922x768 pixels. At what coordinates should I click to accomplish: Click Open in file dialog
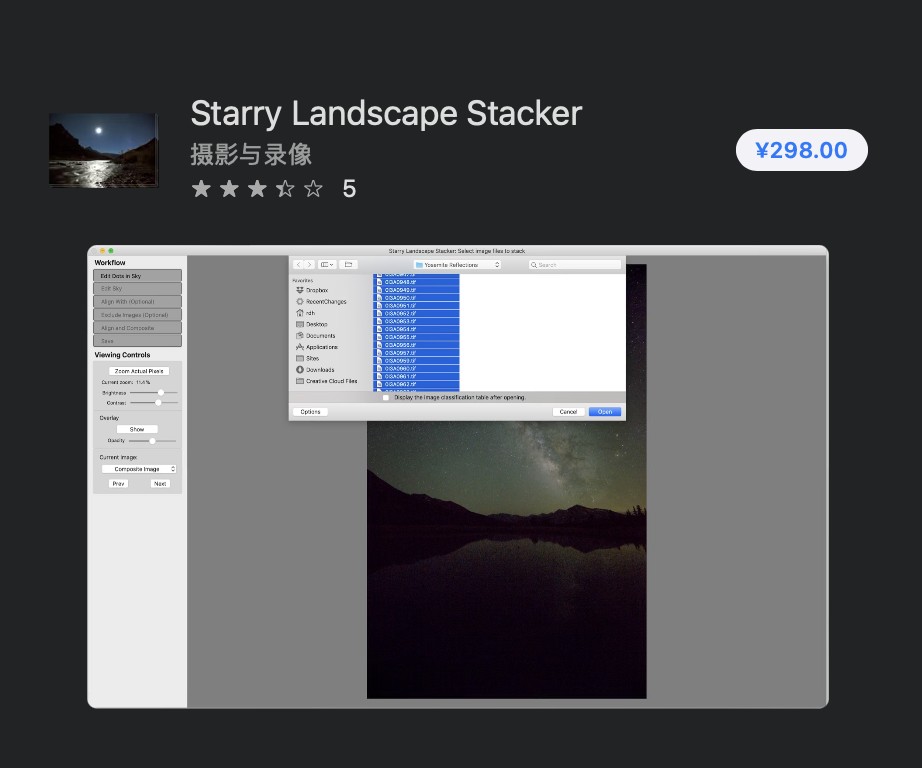coord(605,412)
